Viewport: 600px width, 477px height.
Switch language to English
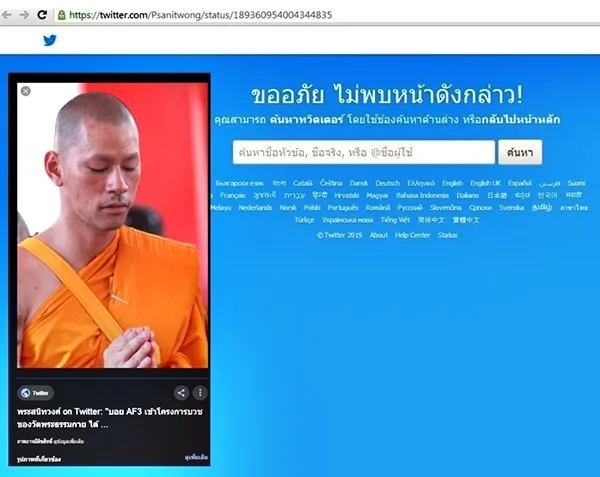click(x=452, y=183)
